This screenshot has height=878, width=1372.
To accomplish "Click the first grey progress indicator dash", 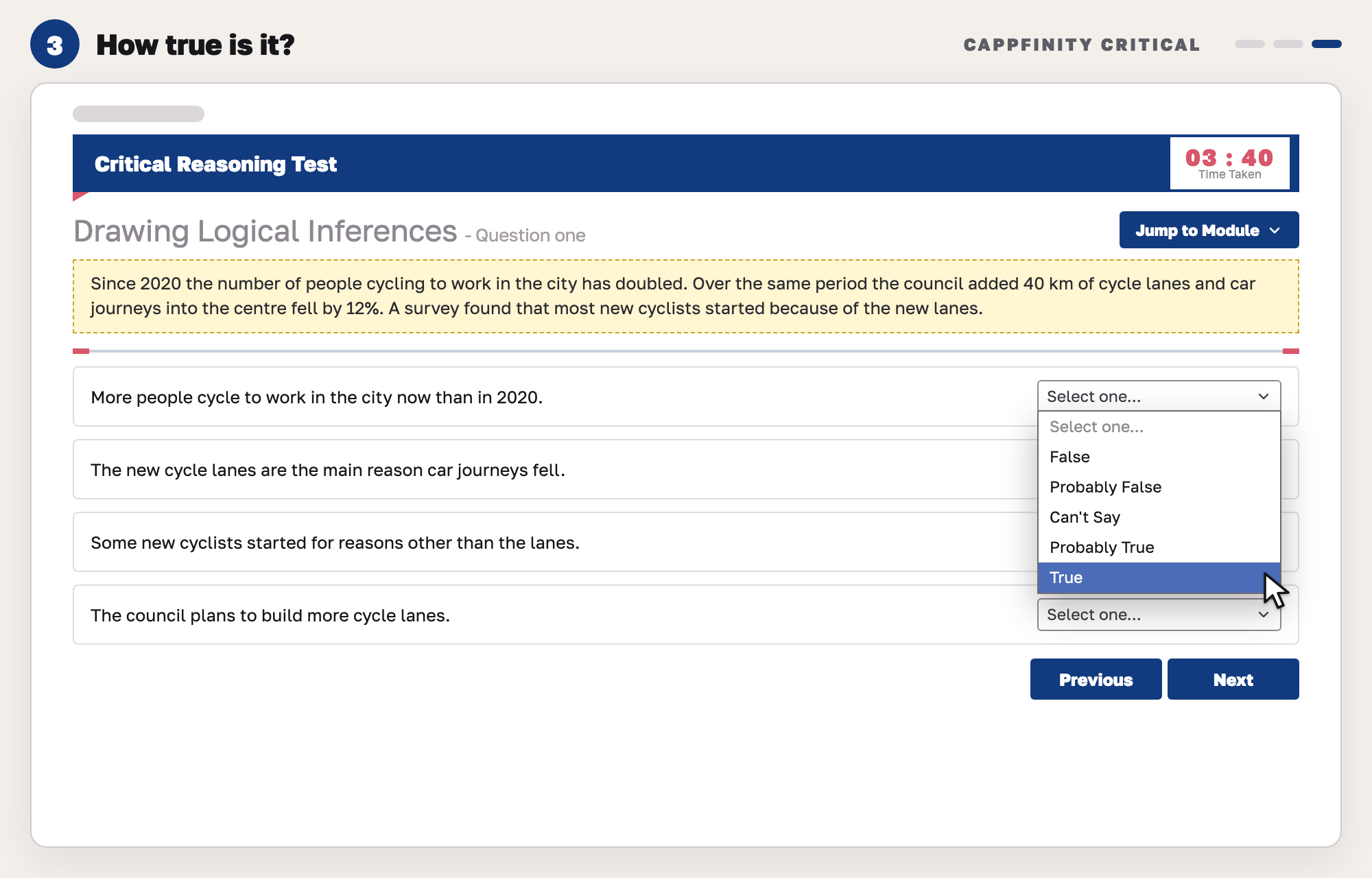I will 1249,44.
